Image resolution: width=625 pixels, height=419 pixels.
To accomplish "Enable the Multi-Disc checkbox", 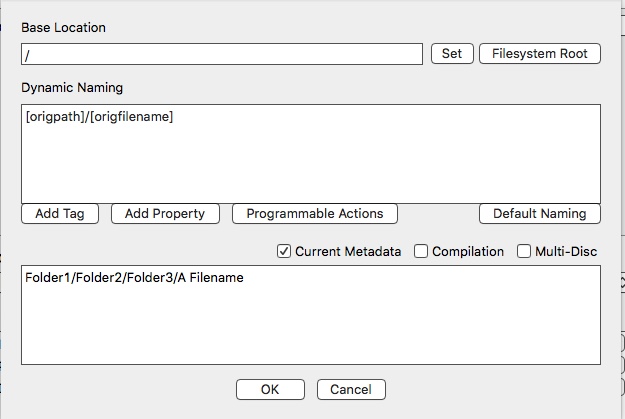I will pyautogui.click(x=524, y=251).
